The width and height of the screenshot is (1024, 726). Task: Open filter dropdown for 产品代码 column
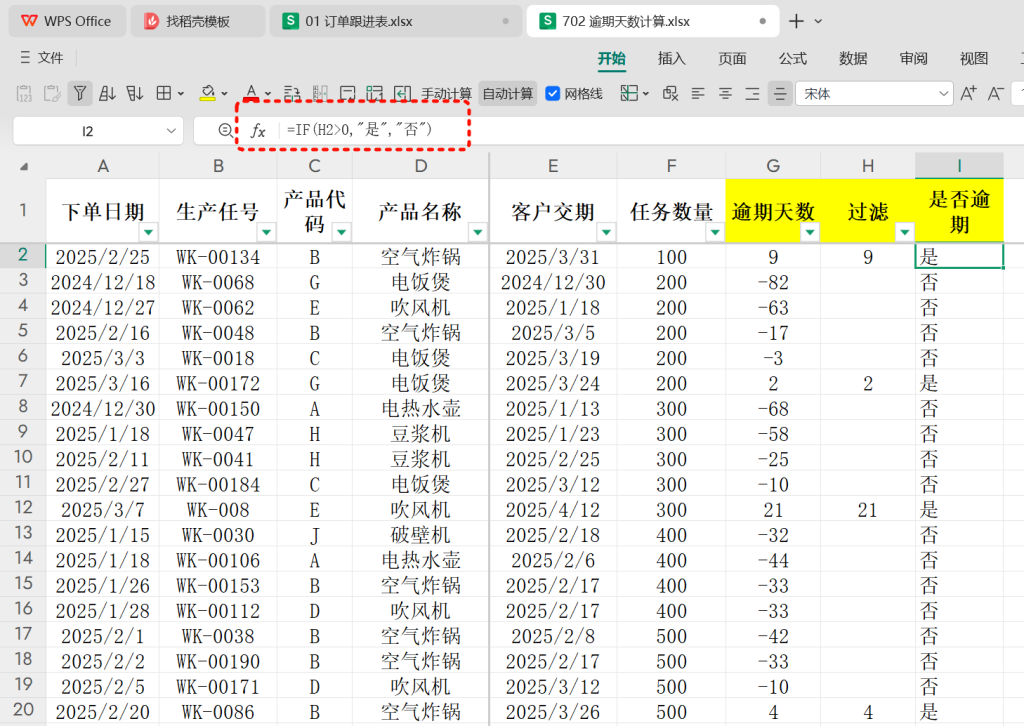point(342,232)
